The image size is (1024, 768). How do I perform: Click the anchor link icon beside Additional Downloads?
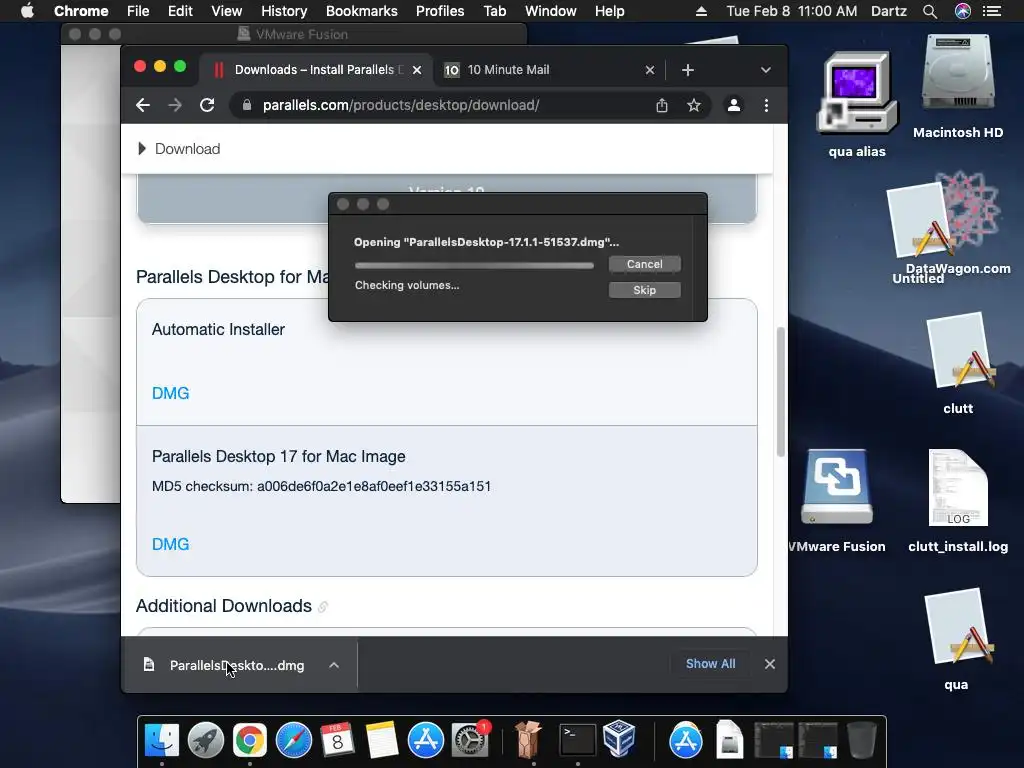click(x=323, y=607)
